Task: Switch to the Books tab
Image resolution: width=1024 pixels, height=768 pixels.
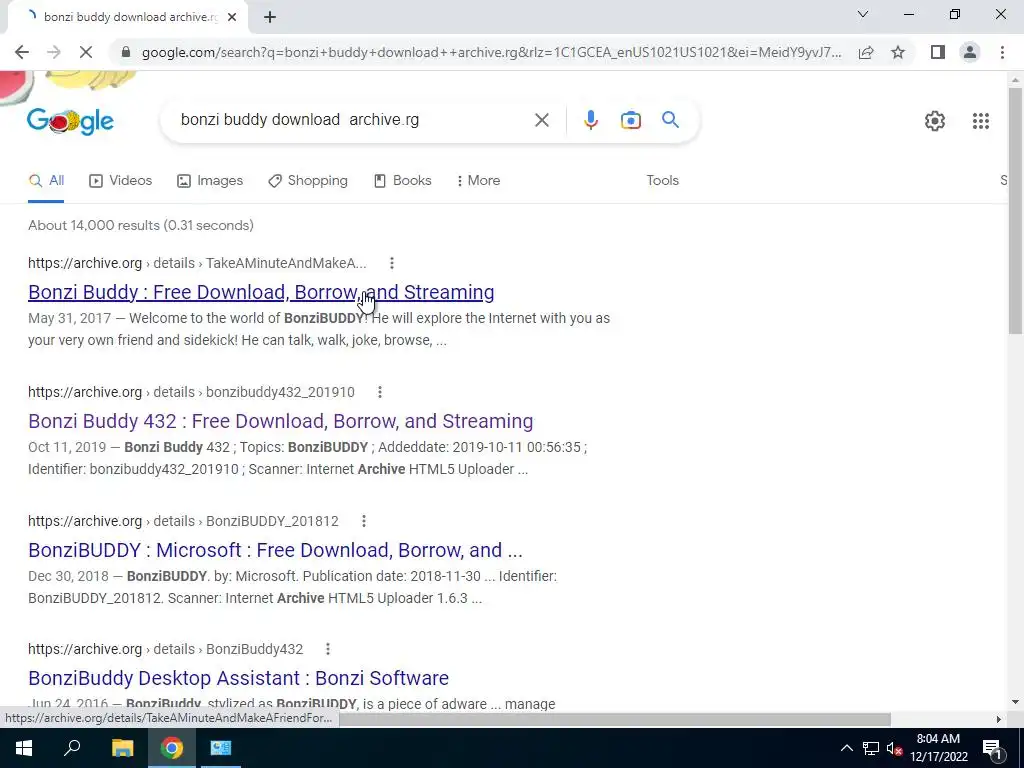Action: [x=402, y=180]
